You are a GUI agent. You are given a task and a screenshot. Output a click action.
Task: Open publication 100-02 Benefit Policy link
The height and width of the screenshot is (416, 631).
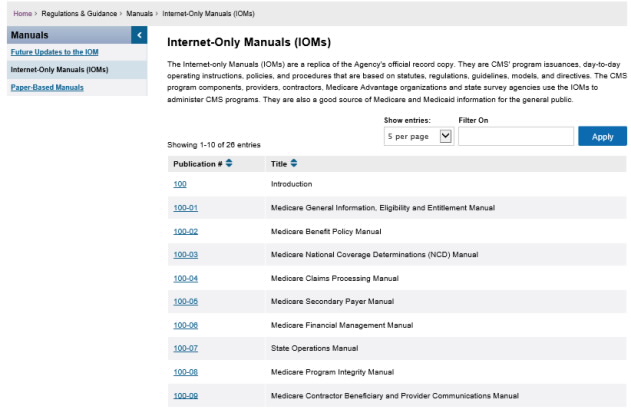point(185,231)
